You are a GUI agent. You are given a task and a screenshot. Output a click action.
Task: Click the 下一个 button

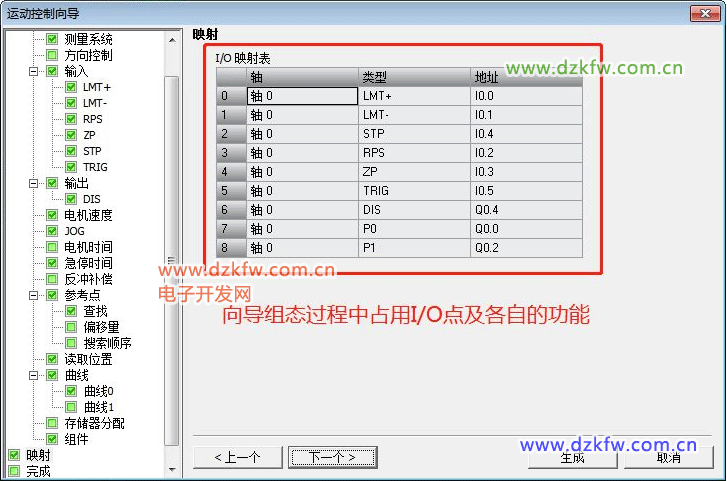(x=333, y=457)
